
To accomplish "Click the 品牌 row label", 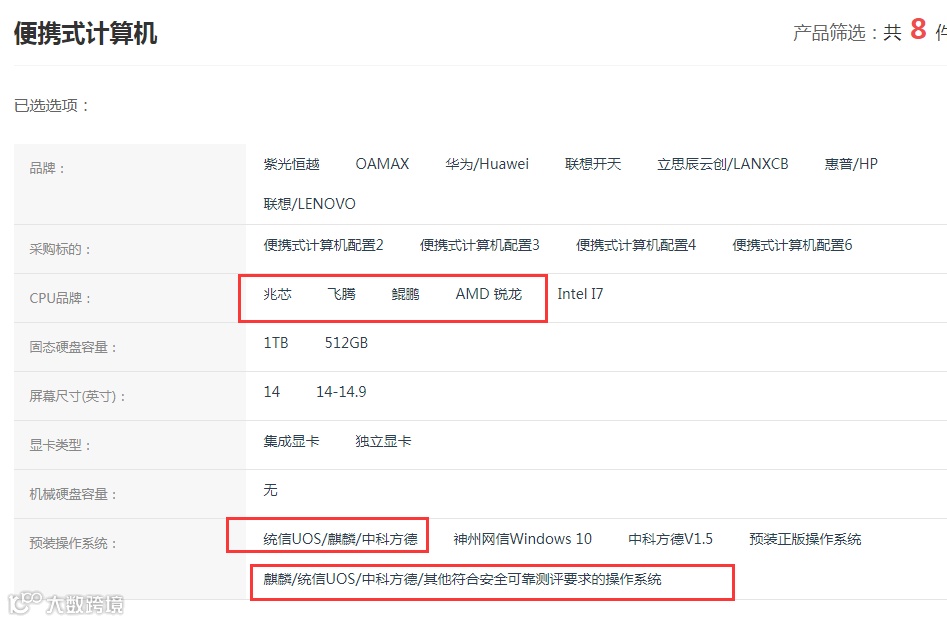I will coord(47,168).
